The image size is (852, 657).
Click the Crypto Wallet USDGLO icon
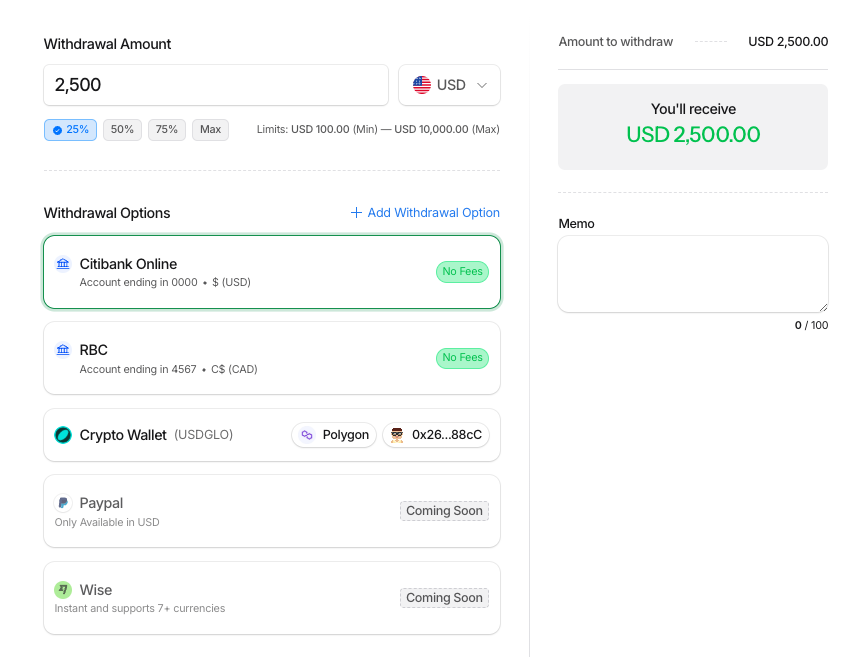pos(63,435)
